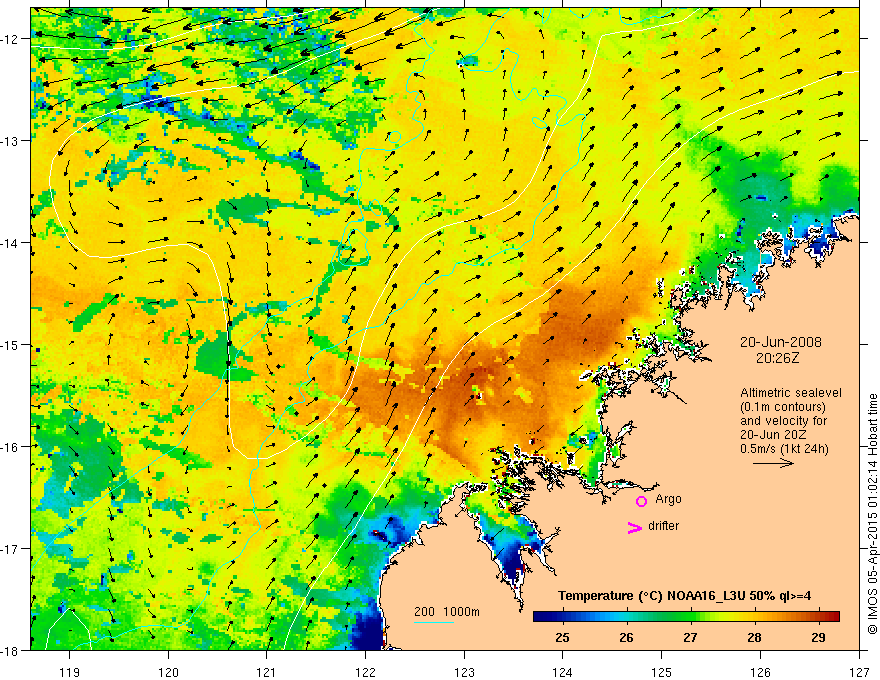Click the '-15' latitude axis label
The width and height of the screenshot is (880, 680).
pyautogui.click(x=11, y=344)
